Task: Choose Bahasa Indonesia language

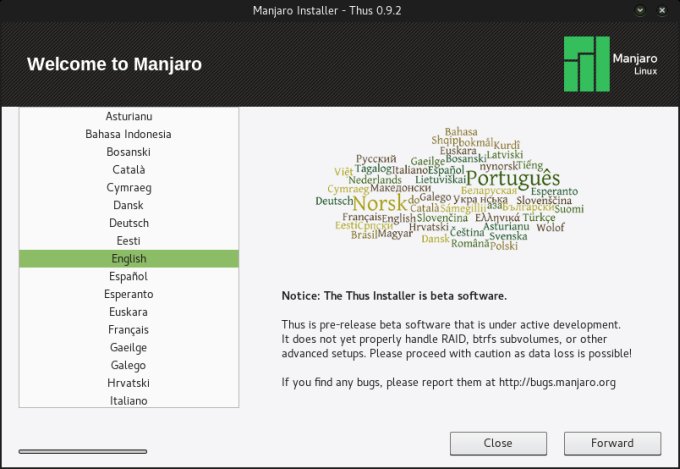Action: point(129,134)
